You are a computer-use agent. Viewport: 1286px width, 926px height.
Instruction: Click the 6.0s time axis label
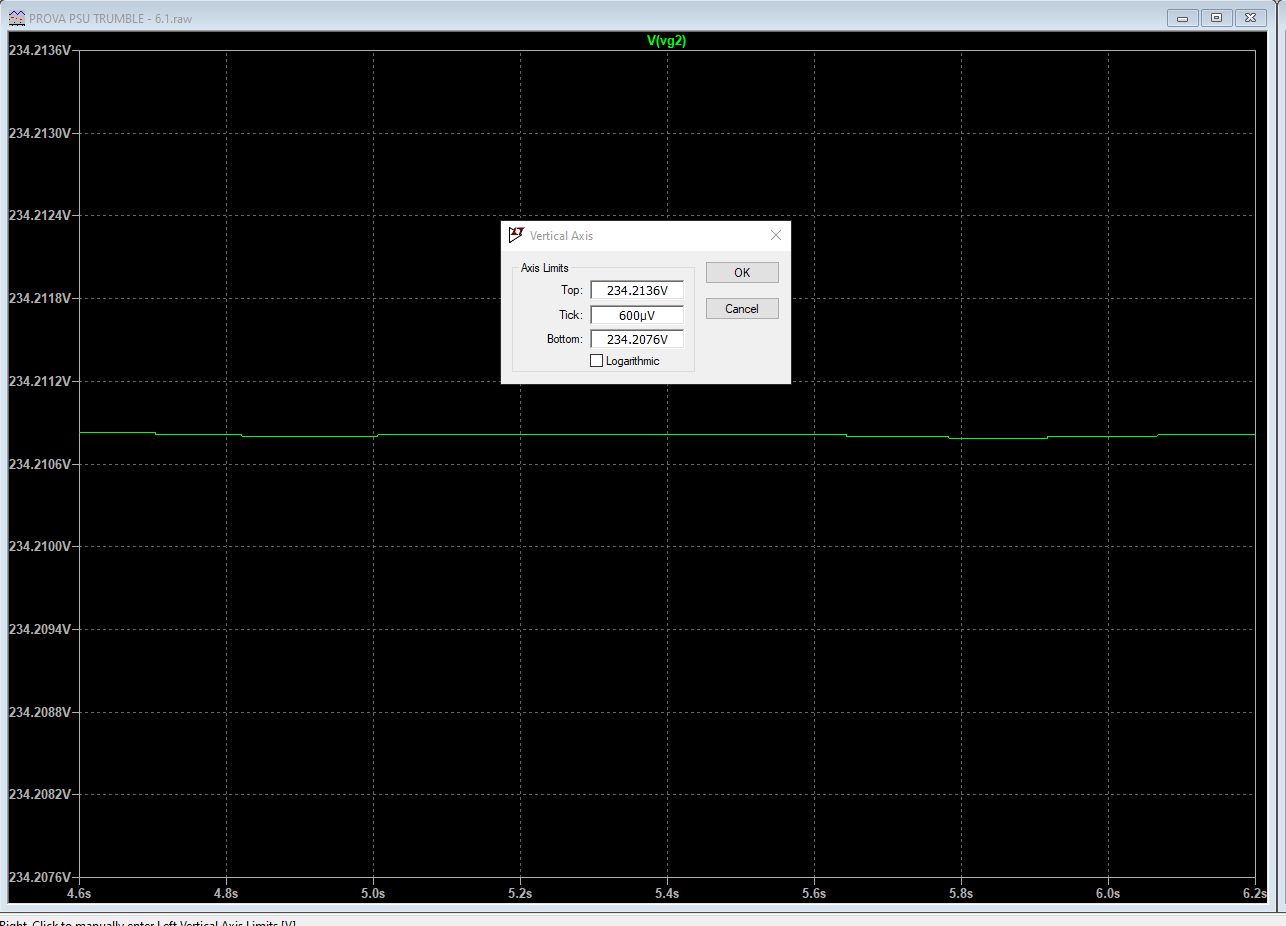click(1108, 893)
